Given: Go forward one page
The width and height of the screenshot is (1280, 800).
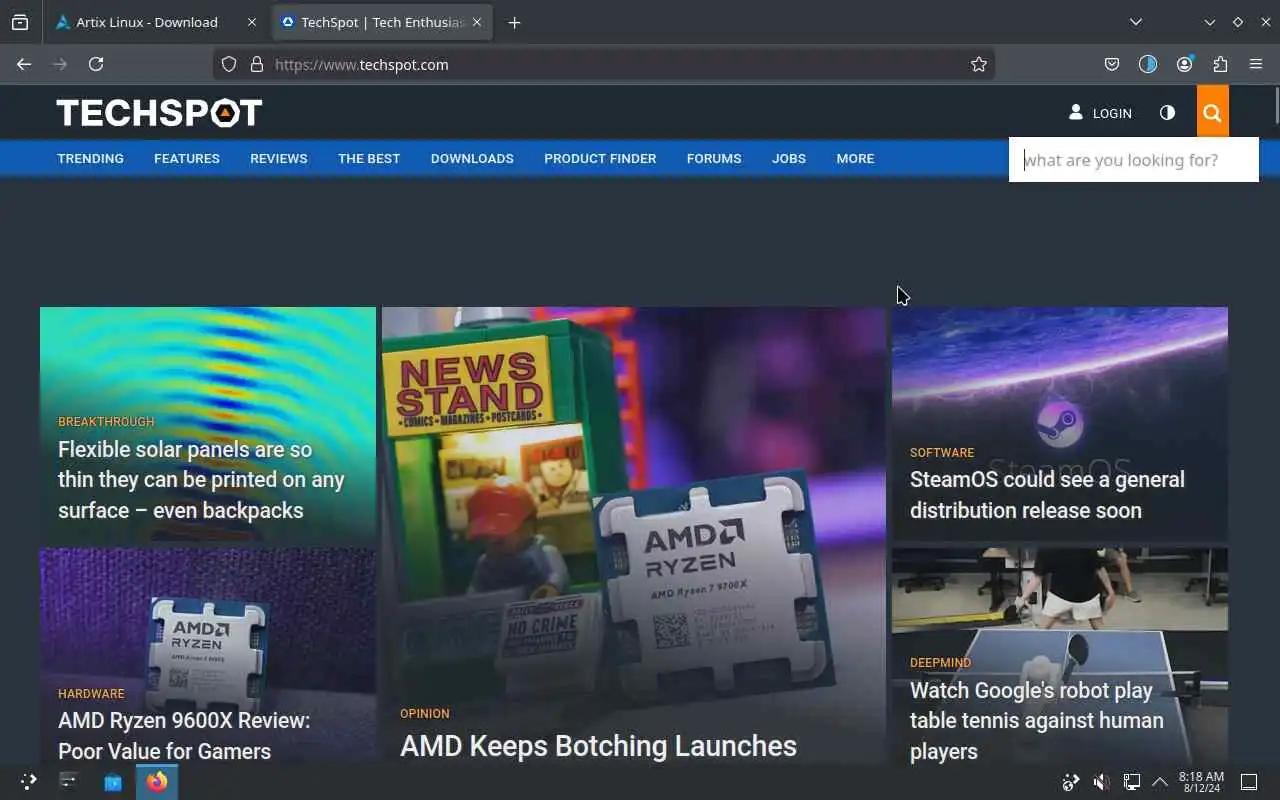Looking at the screenshot, I should pyautogui.click(x=60, y=64).
